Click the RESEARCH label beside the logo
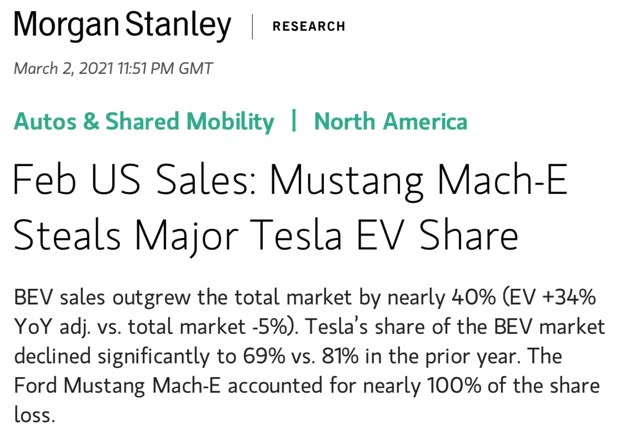The height and width of the screenshot is (436, 620). click(x=309, y=27)
